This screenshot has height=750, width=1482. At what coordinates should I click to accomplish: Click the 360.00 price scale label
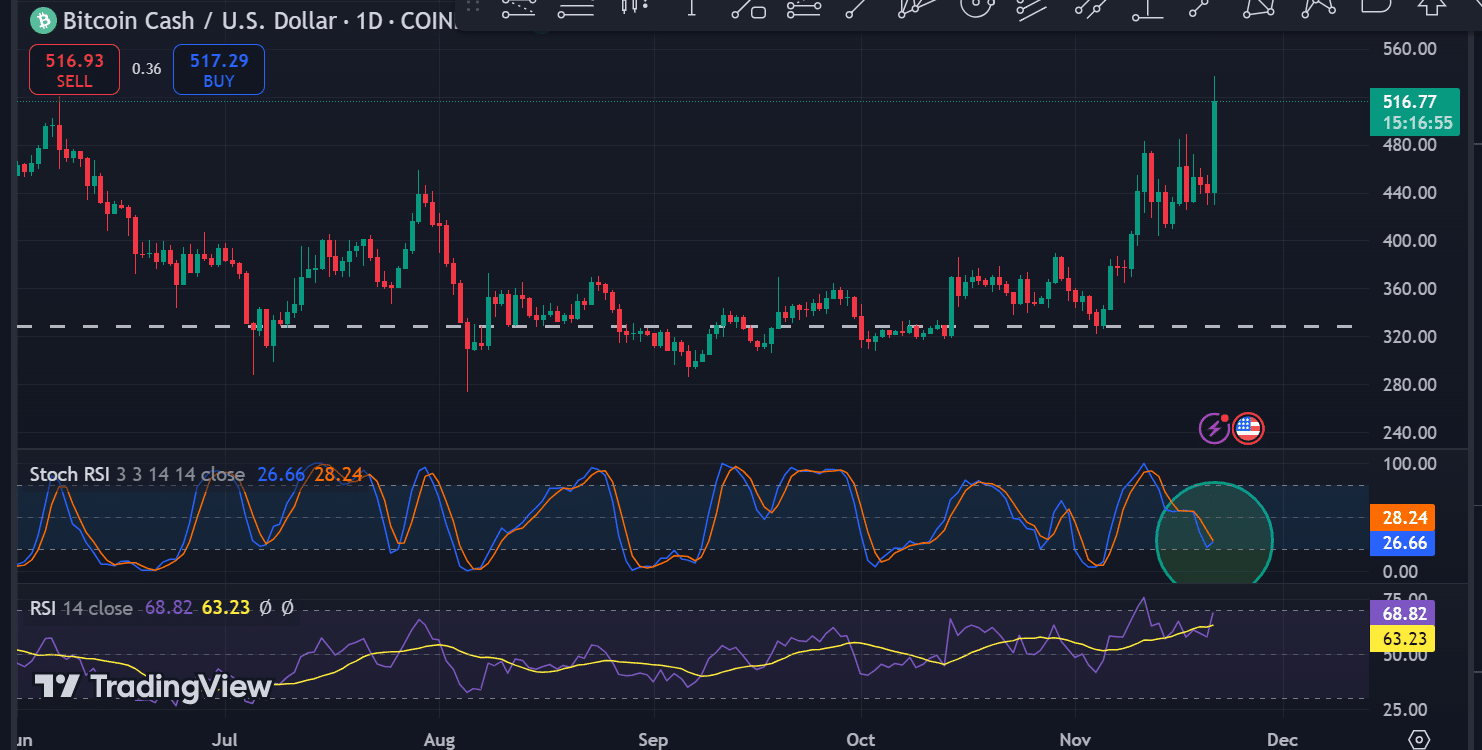click(1410, 289)
